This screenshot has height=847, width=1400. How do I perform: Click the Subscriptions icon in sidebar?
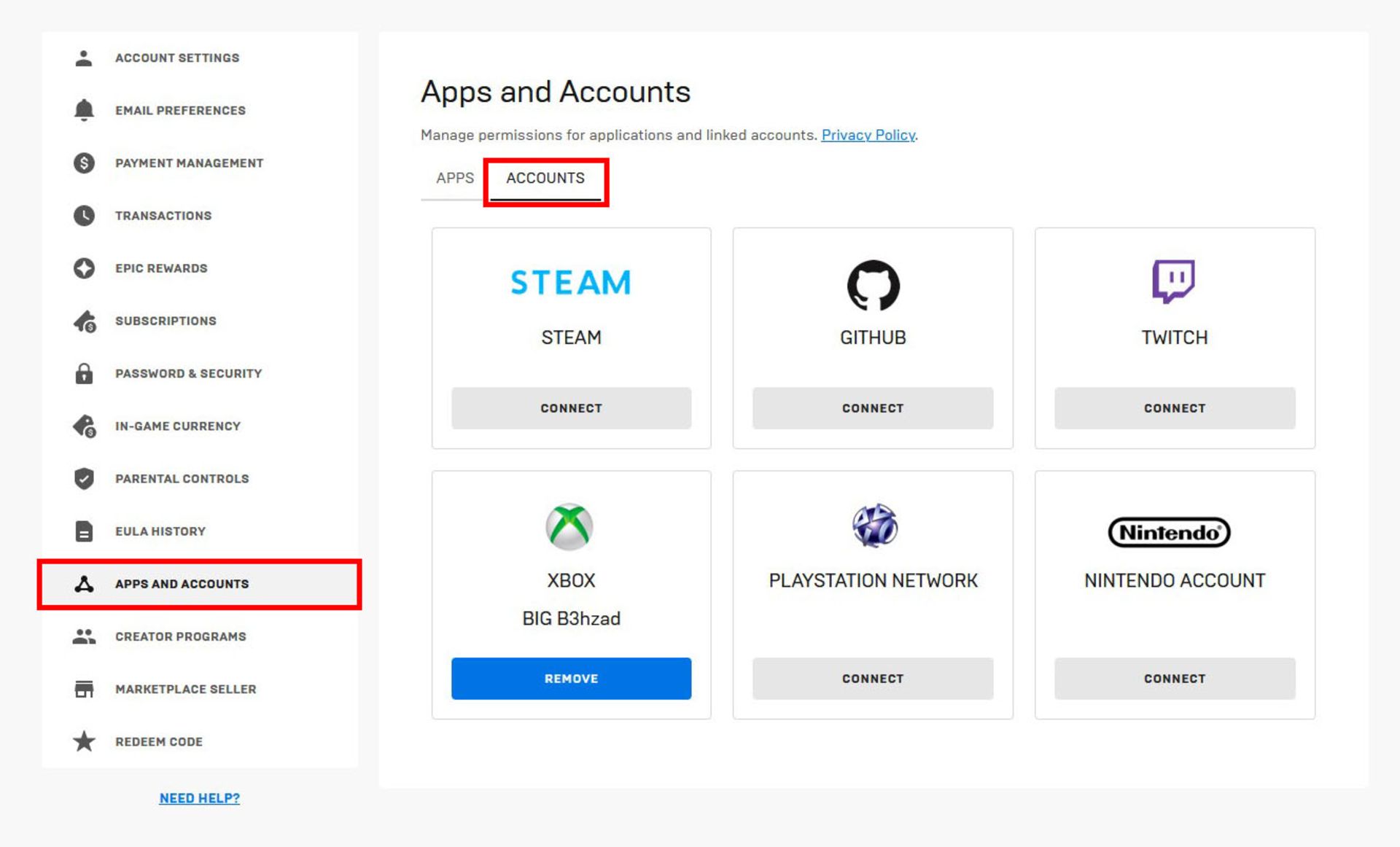coord(85,321)
